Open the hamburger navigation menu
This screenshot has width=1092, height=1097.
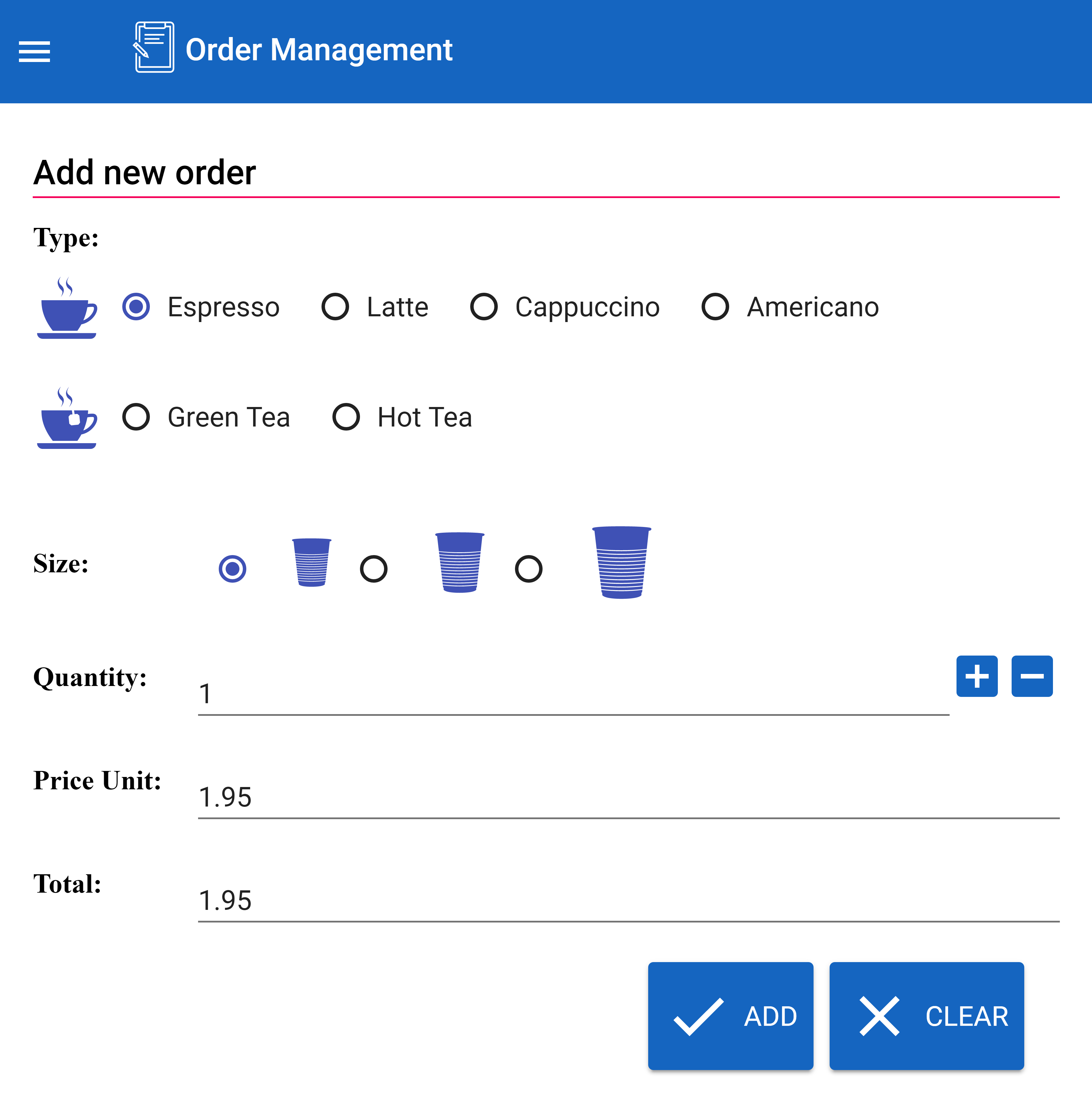click(x=34, y=51)
